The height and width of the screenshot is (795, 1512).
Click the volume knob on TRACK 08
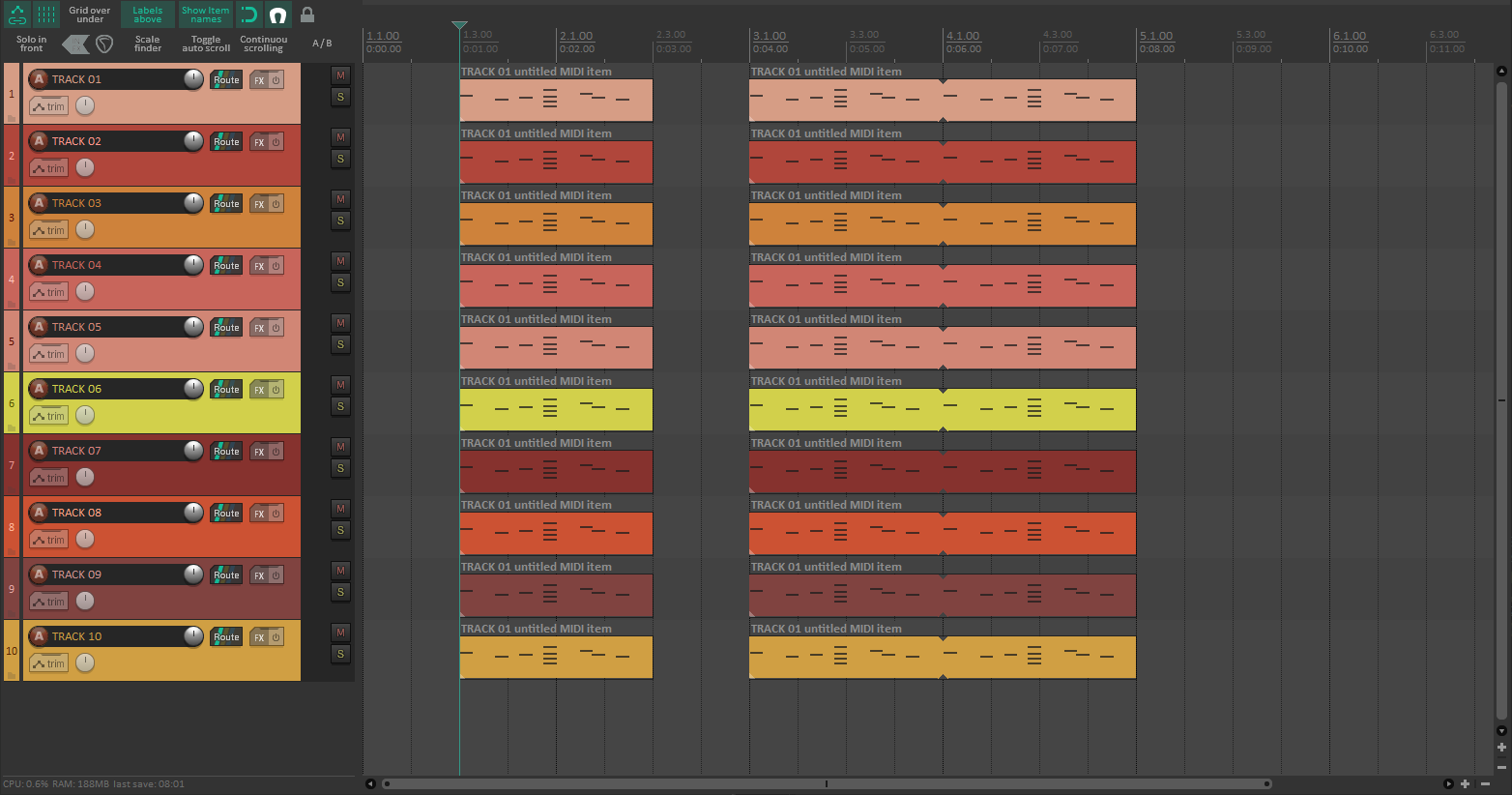(x=193, y=513)
